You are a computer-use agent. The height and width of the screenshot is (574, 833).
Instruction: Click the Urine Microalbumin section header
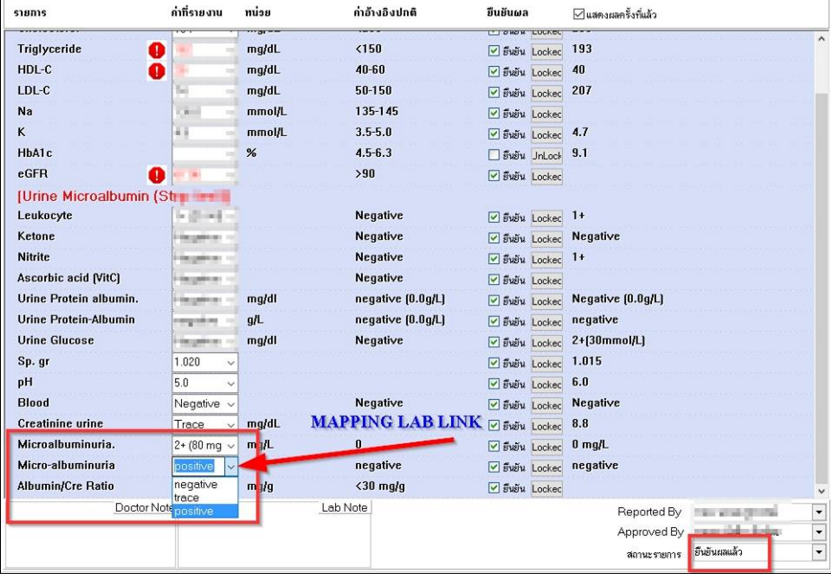click(x=123, y=196)
